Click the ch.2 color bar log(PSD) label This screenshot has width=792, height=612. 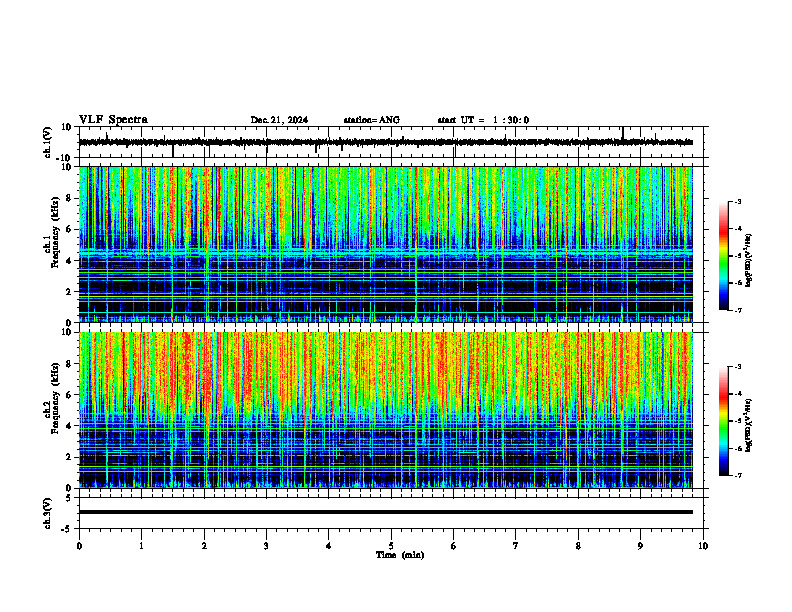749,425
